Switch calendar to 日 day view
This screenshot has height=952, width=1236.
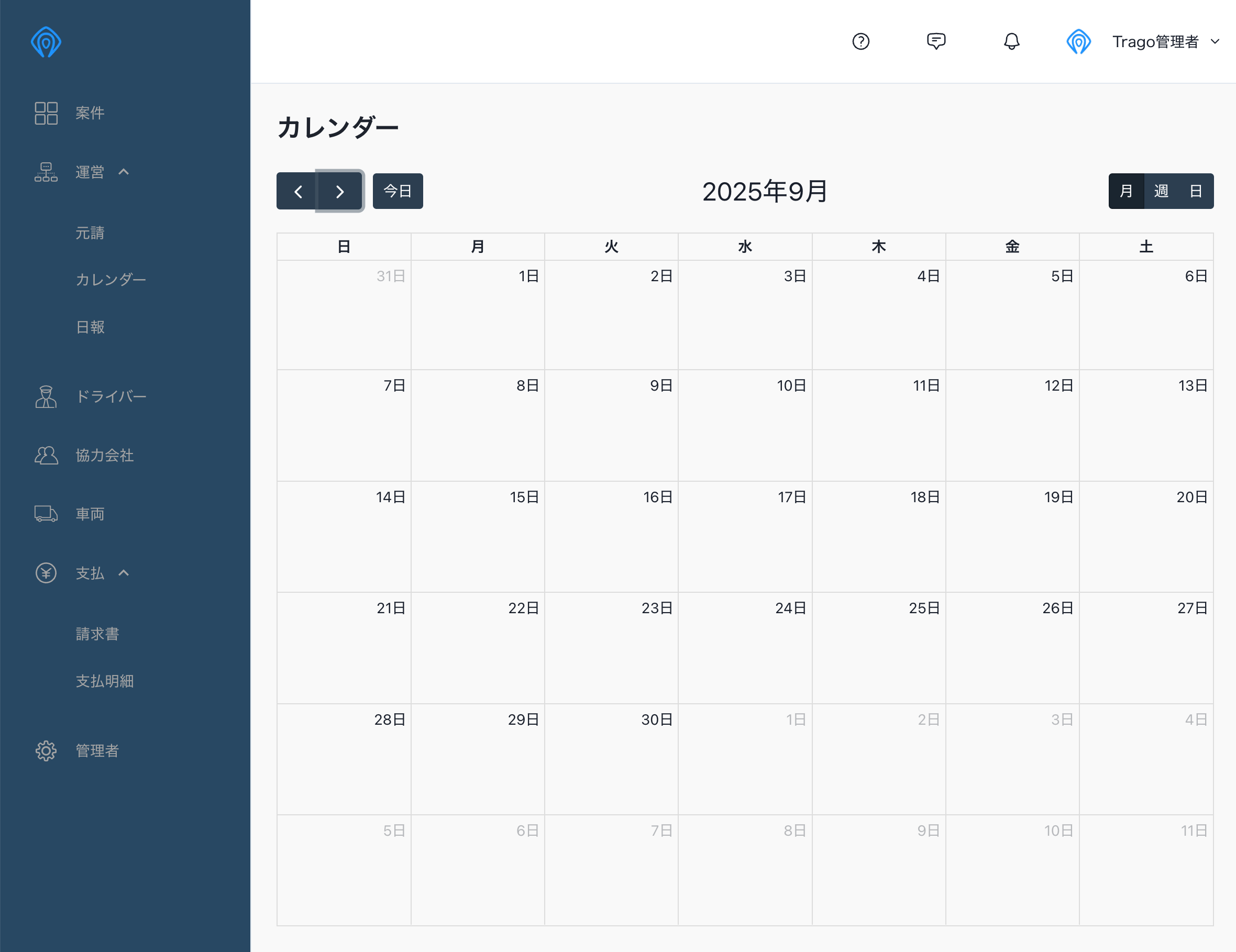pos(1195,191)
